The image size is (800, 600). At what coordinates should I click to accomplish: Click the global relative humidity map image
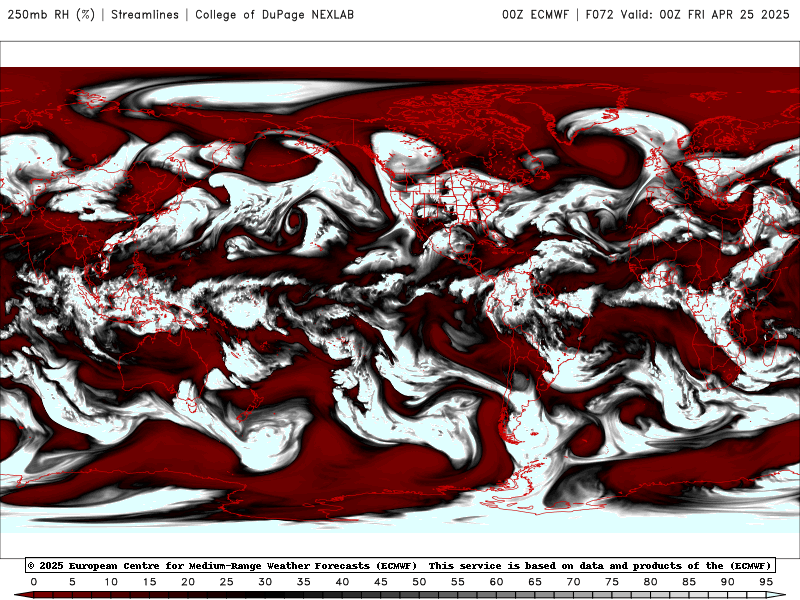pos(400,300)
